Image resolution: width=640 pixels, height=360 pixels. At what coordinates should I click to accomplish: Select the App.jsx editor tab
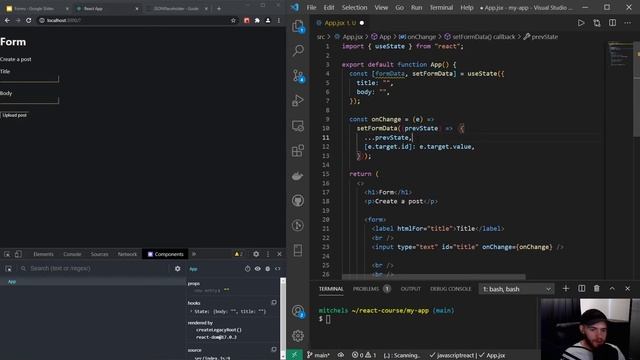coord(340,23)
